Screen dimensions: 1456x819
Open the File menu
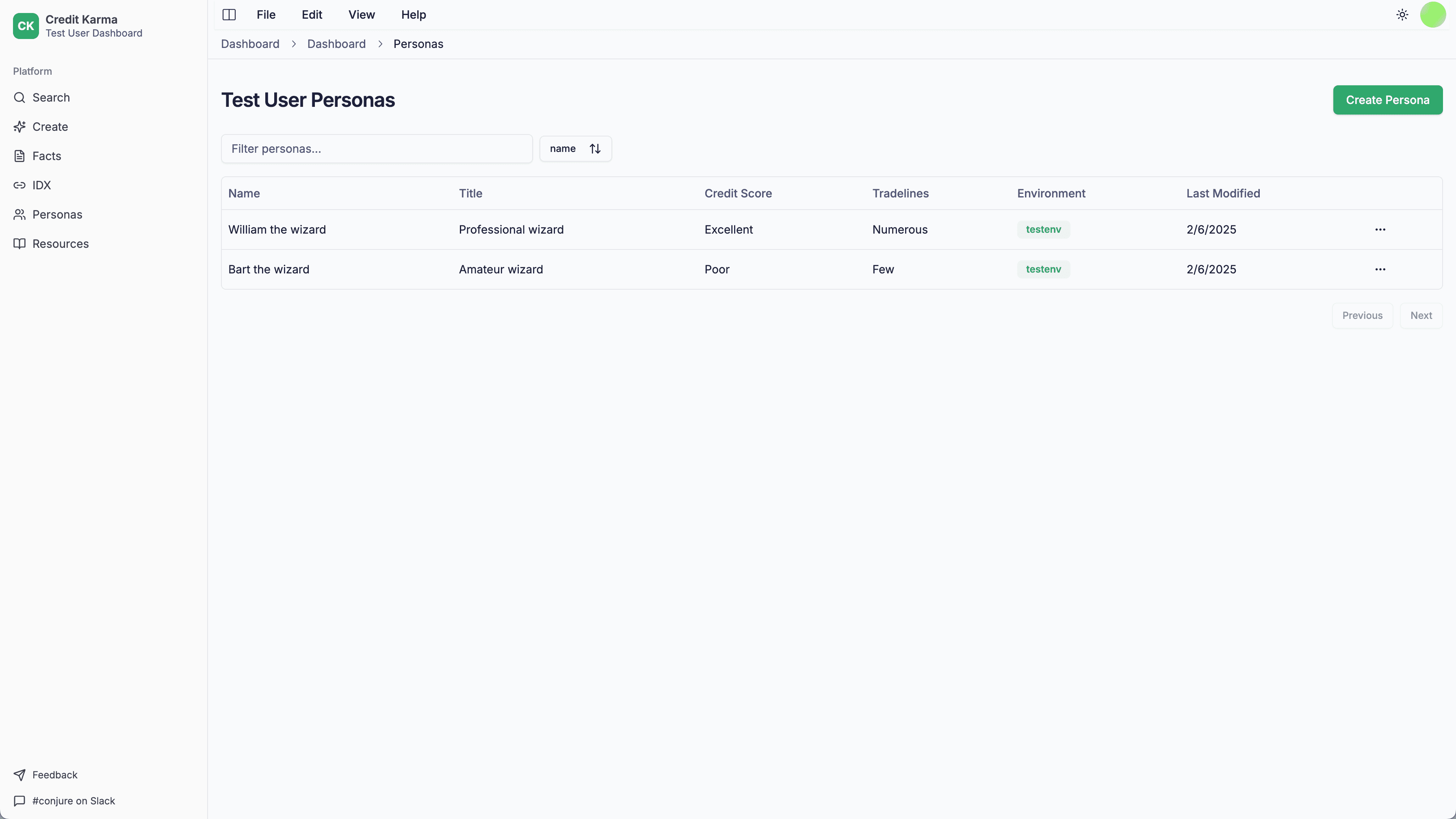[x=266, y=15]
